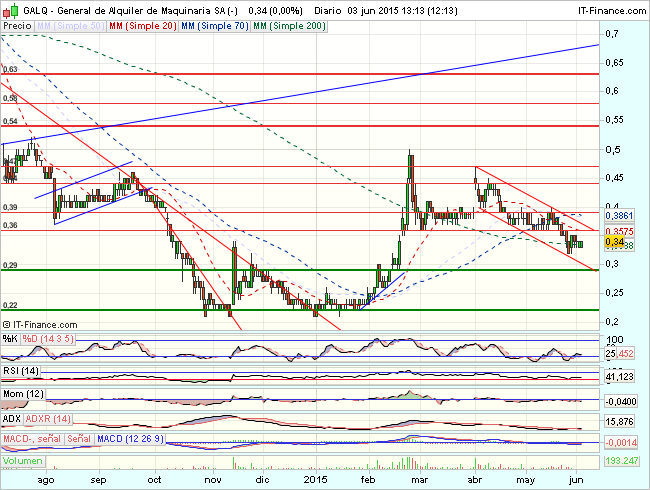Click the 41,123 RSI value badge

pos(620,376)
